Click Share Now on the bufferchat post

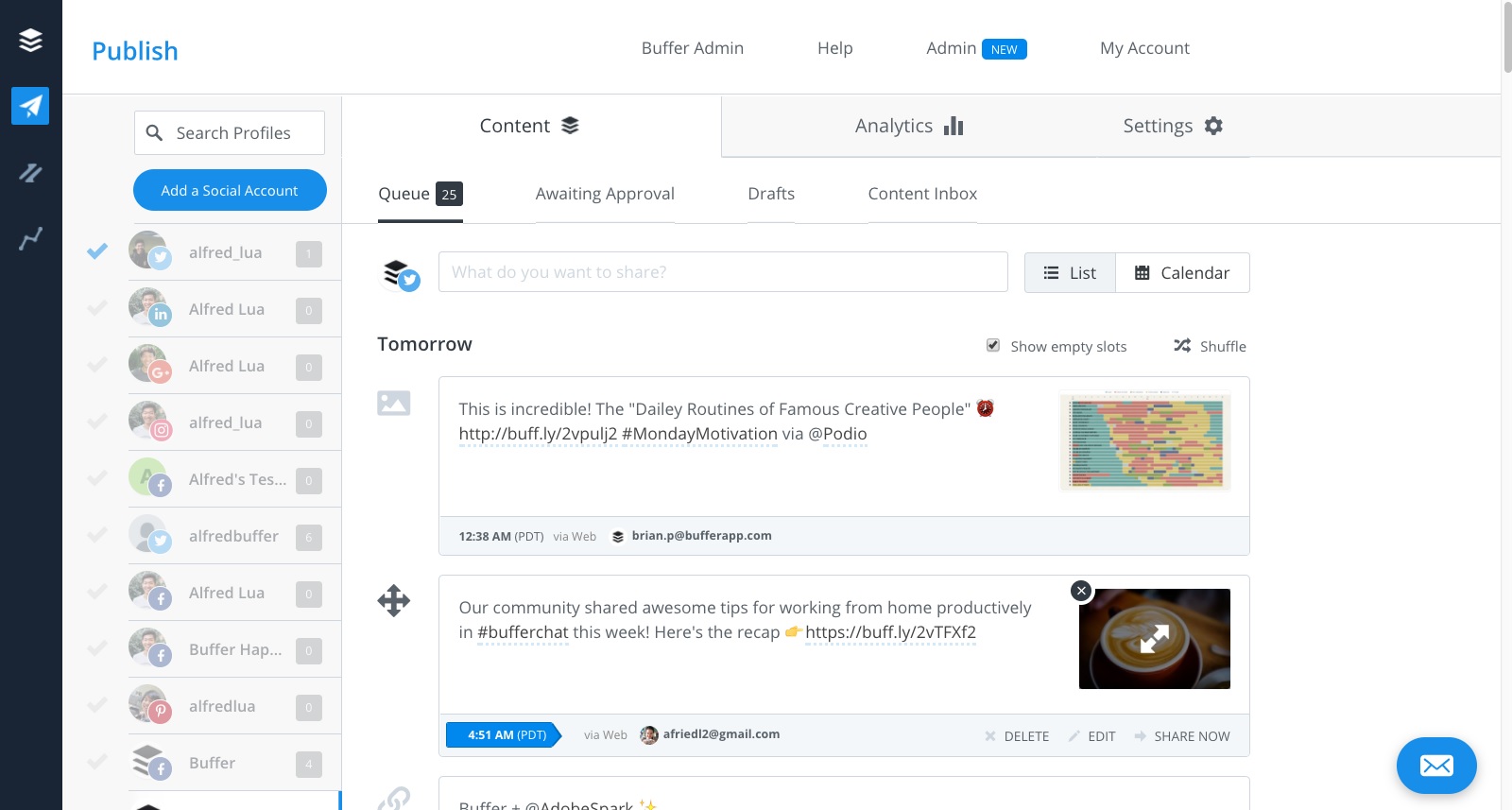pyautogui.click(x=1182, y=736)
